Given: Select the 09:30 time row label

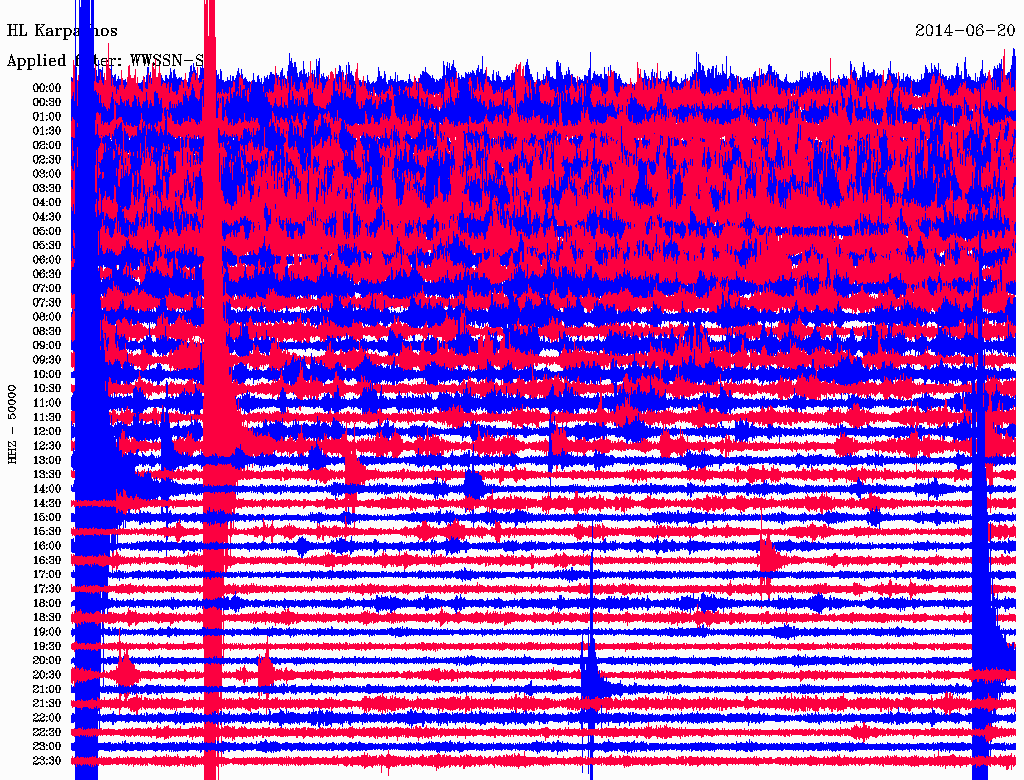Looking at the screenshot, I should click(47, 360).
